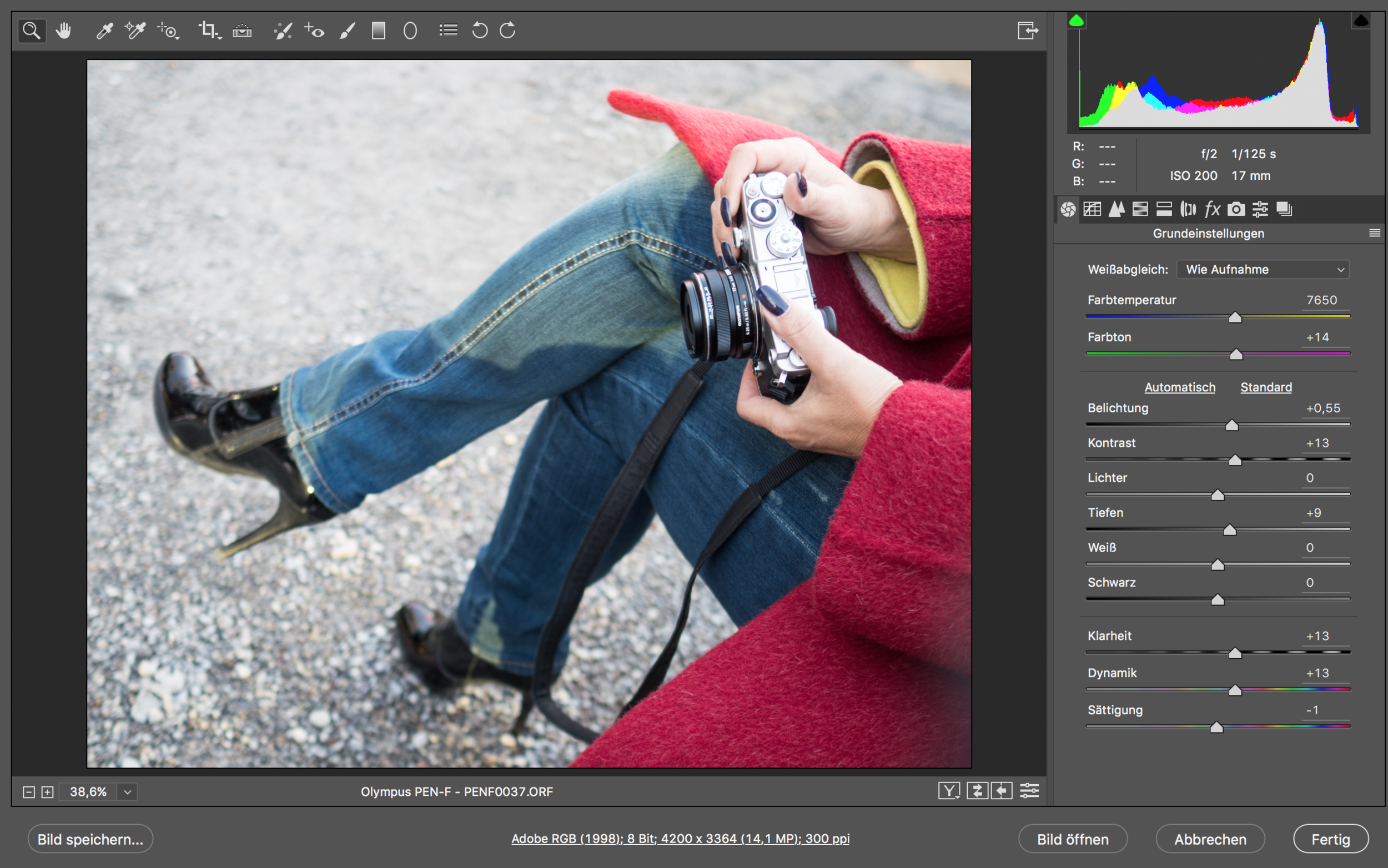Image resolution: width=1388 pixels, height=868 pixels.
Task: Click the Bild öffnen button
Action: [1072, 839]
